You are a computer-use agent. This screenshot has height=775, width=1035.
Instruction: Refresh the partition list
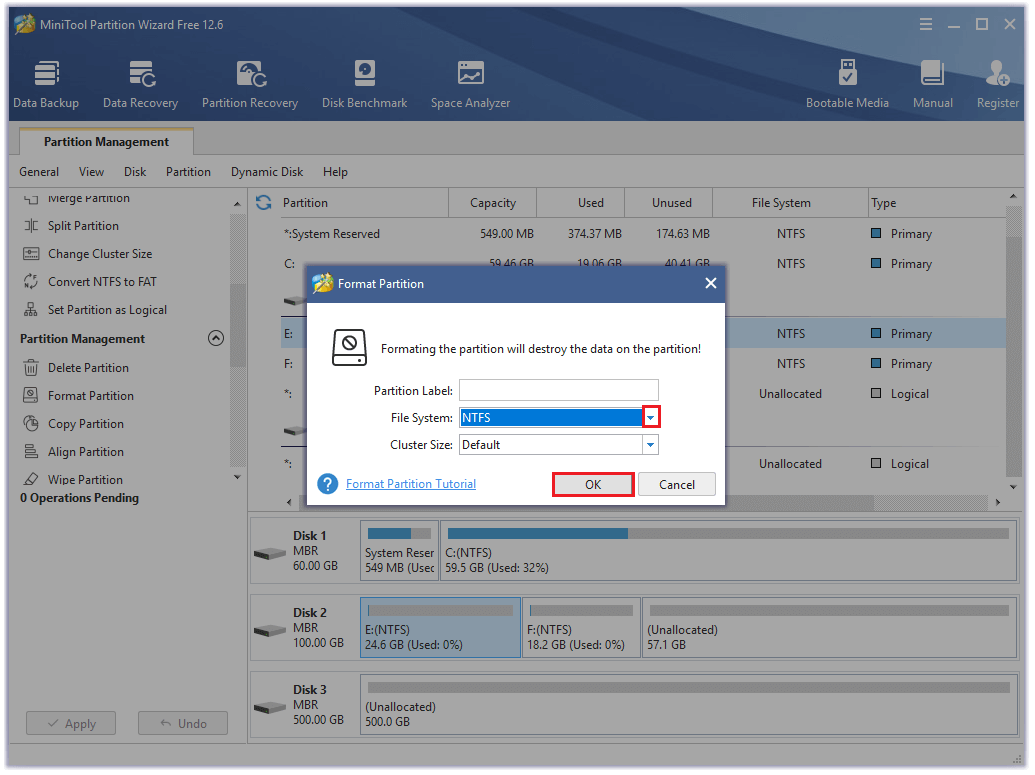click(x=262, y=202)
